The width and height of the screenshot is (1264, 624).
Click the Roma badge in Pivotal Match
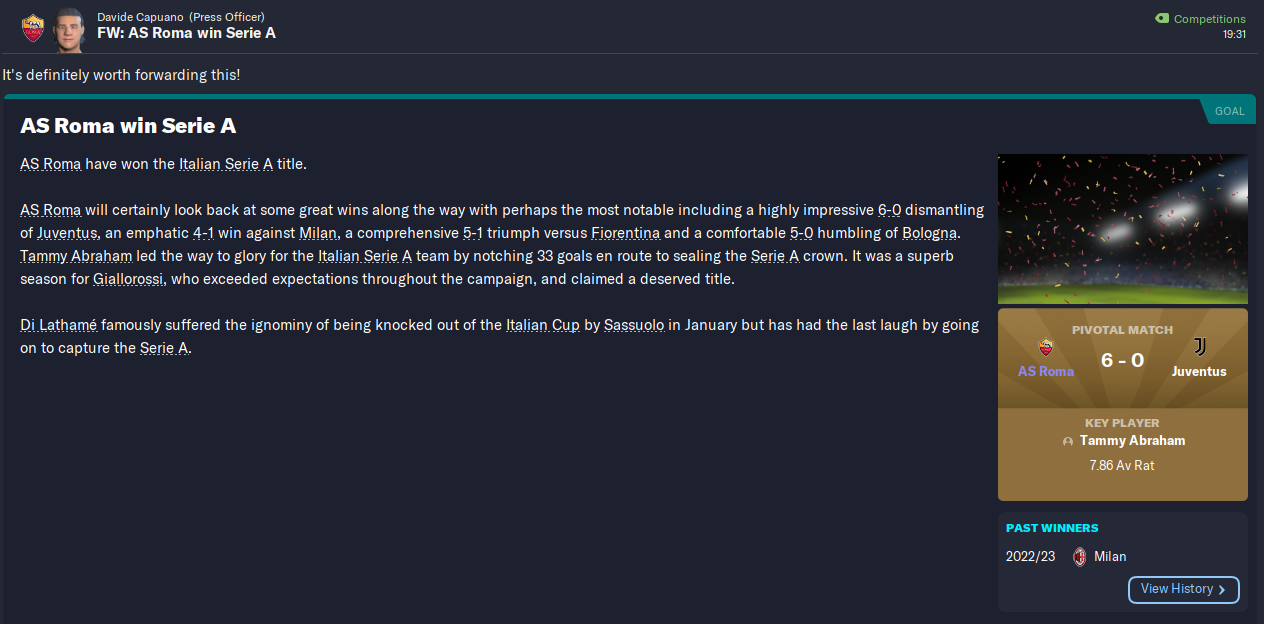coord(1046,347)
